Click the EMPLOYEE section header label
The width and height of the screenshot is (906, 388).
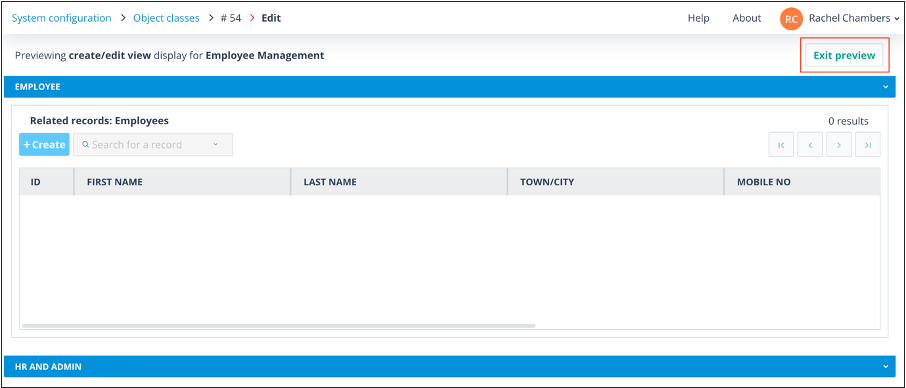tap(38, 87)
